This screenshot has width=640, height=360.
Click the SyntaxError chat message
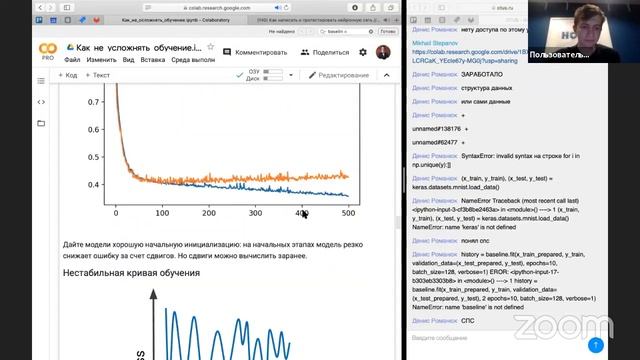(496, 160)
